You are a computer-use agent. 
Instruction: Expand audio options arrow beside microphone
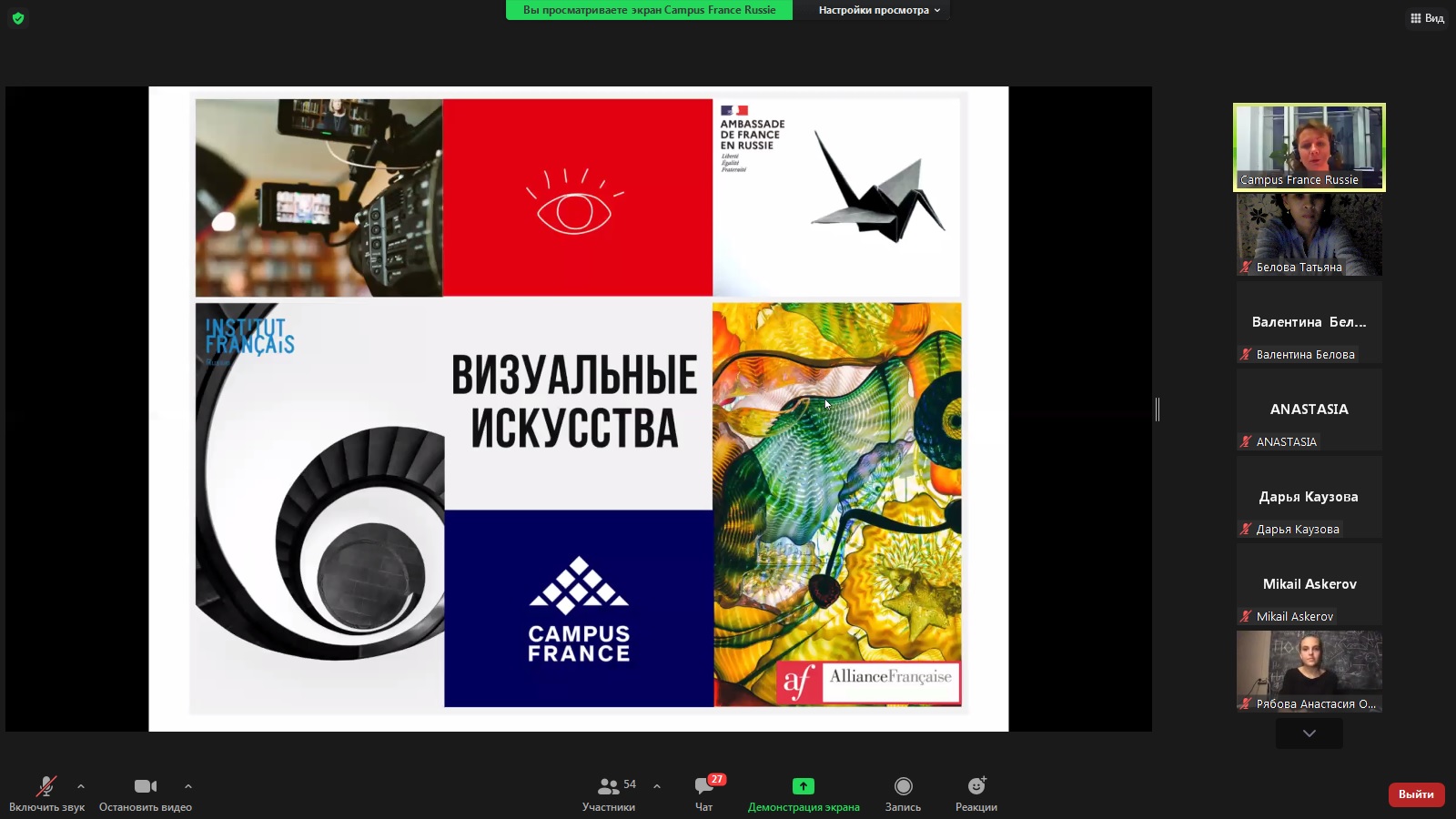tap(81, 786)
